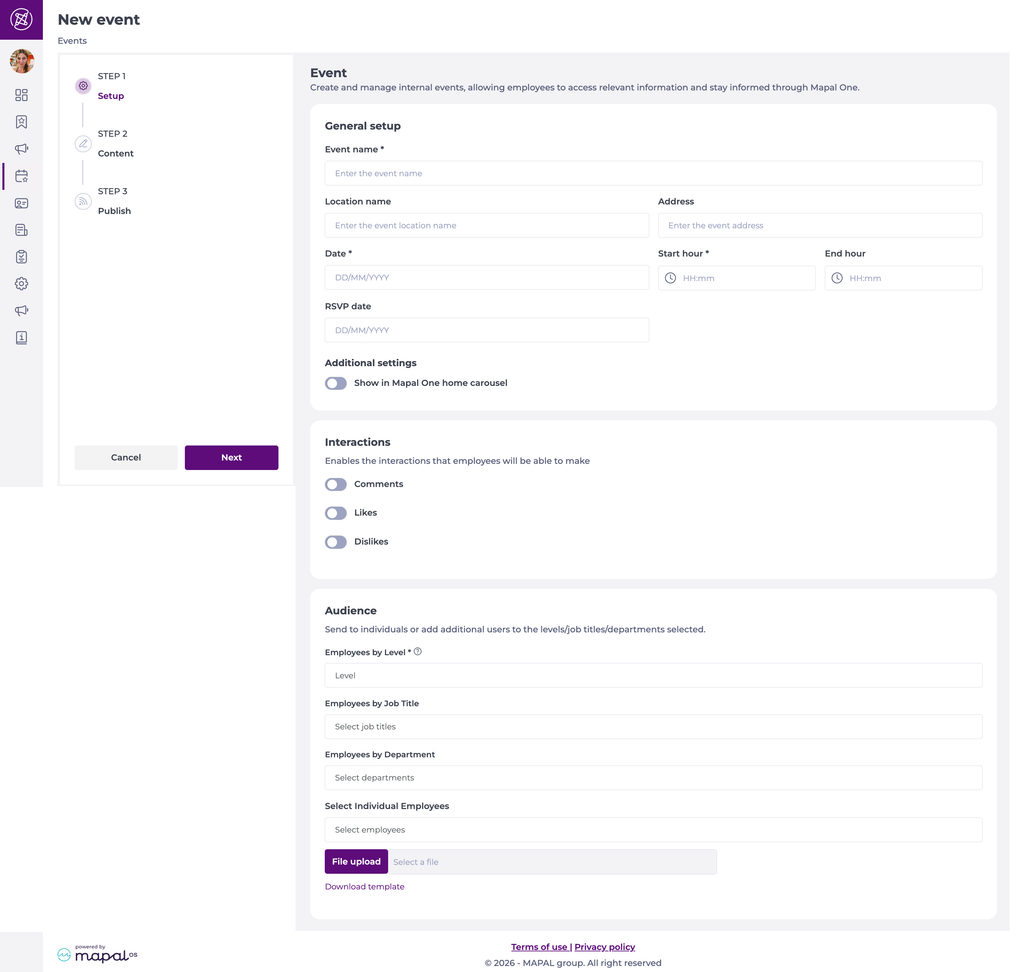The height and width of the screenshot is (972, 1024).
Task: Open the ID card icon in sidebar
Action: click(x=22, y=203)
